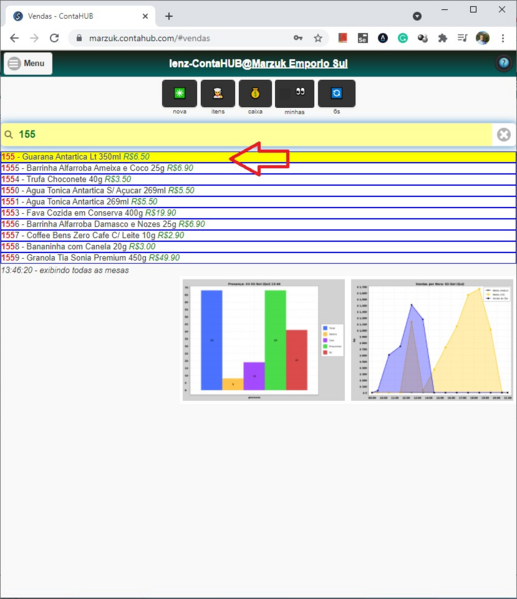Open the Menu button
This screenshot has height=599, width=517.
click(x=28, y=63)
